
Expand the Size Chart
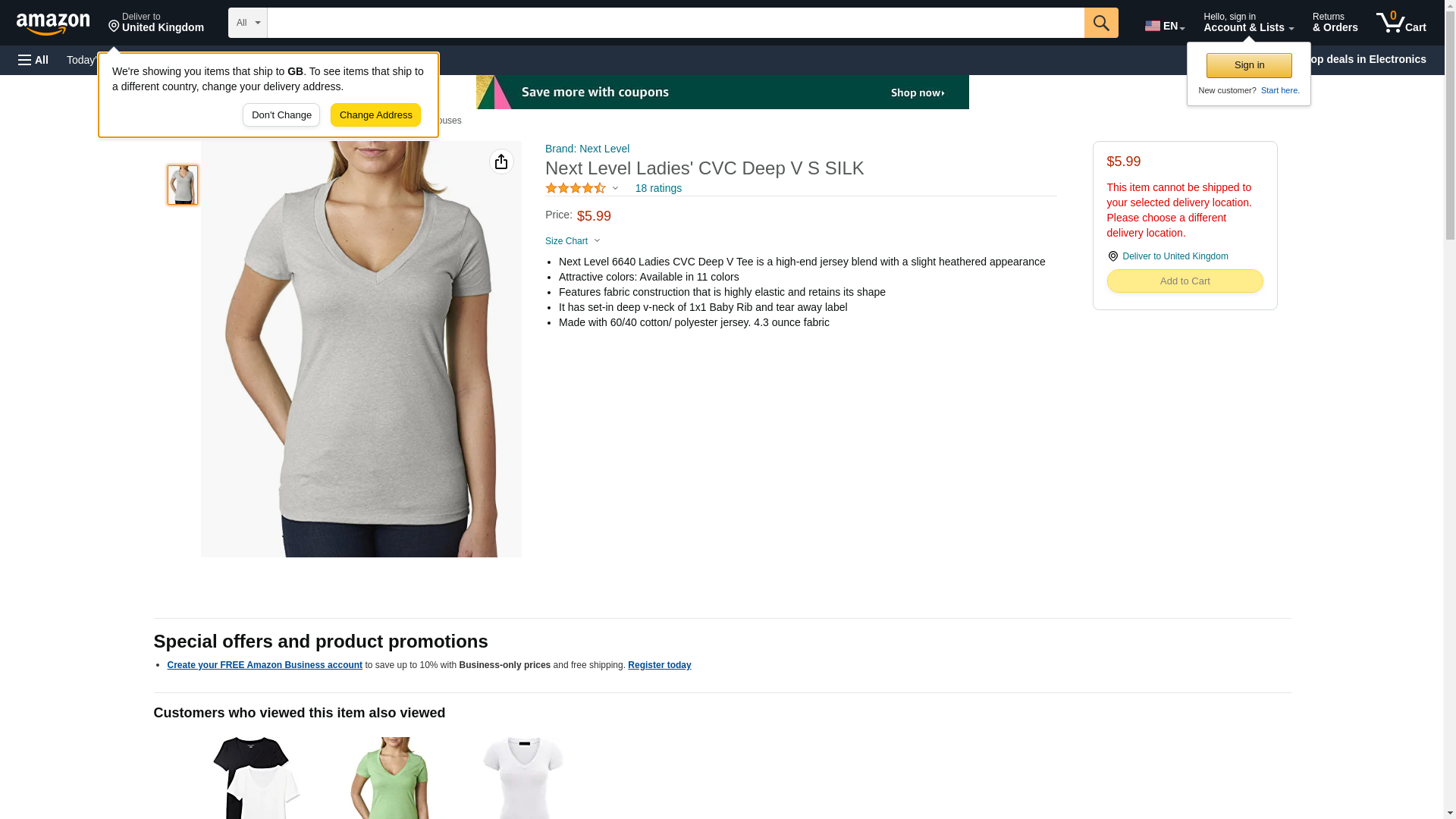573,241
